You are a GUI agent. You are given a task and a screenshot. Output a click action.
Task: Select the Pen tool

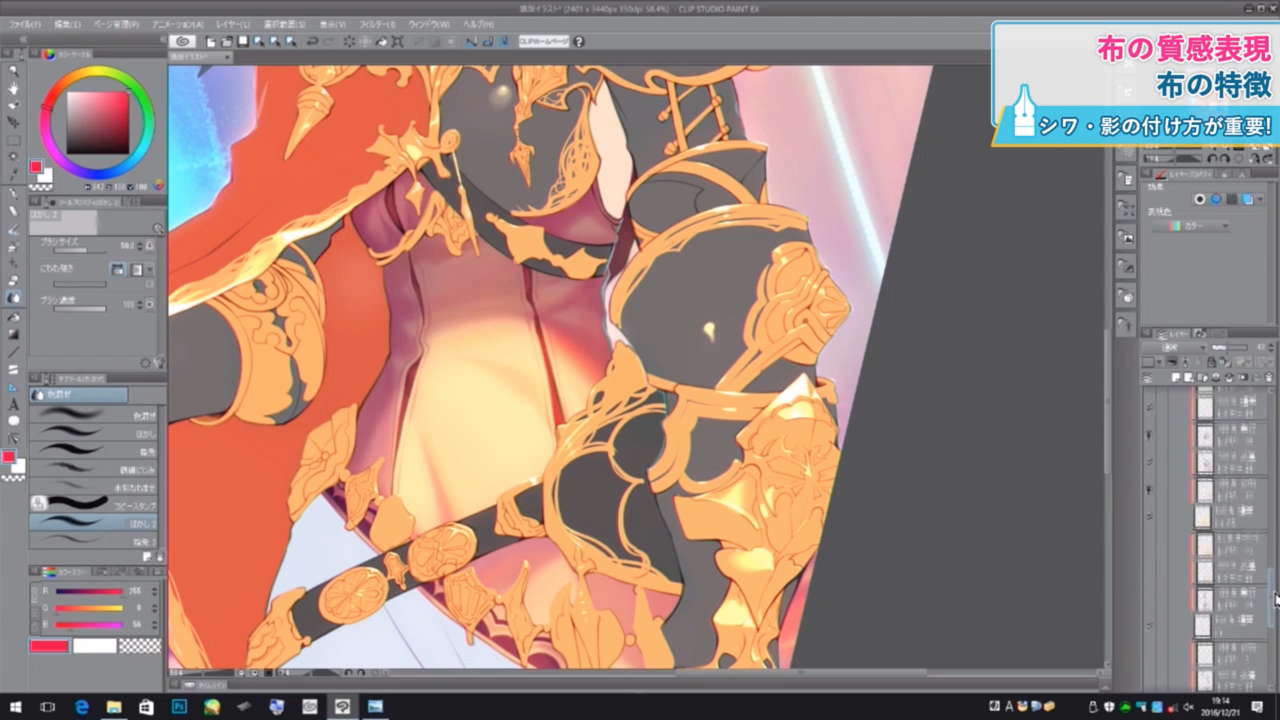click(13, 194)
